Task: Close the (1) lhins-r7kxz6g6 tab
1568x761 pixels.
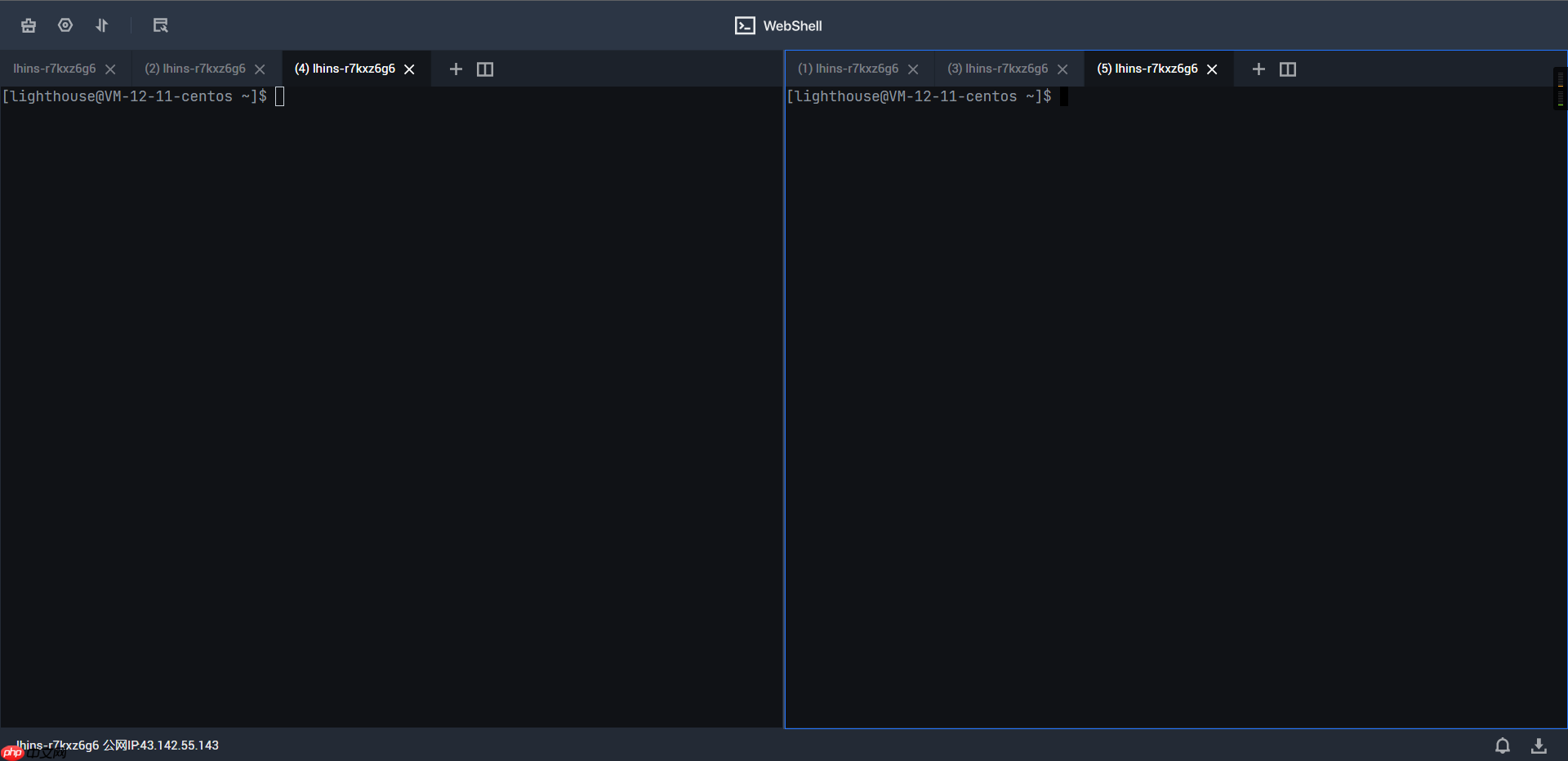Action: [x=913, y=69]
